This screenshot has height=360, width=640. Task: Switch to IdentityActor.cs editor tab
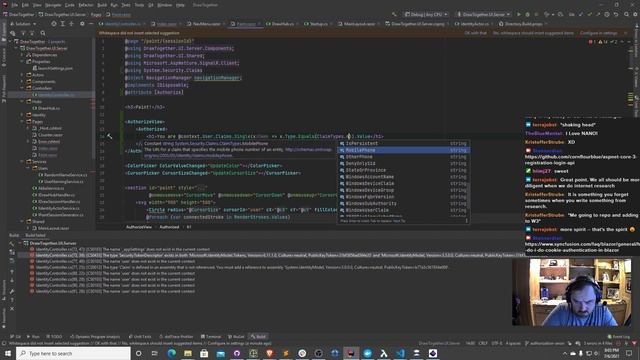(474, 24)
